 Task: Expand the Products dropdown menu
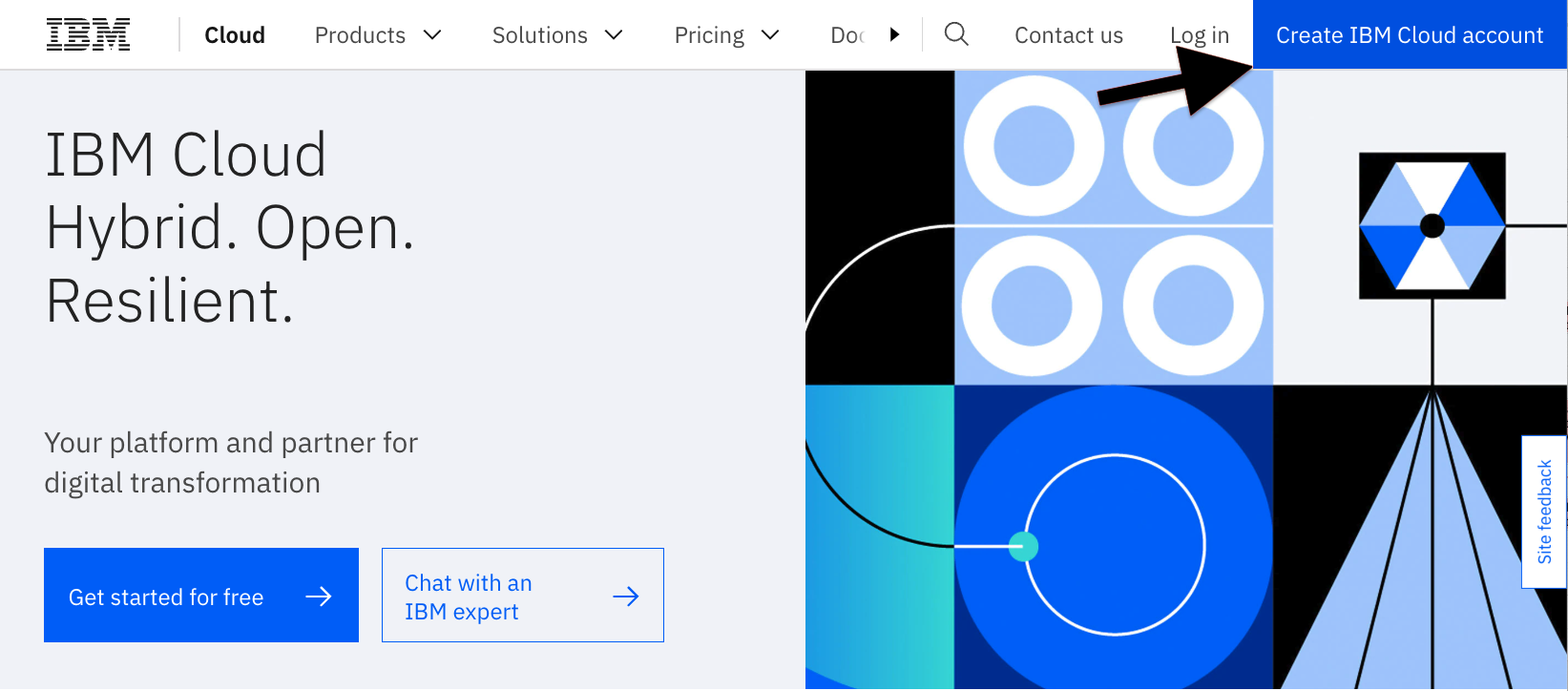[x=378, y=35]
